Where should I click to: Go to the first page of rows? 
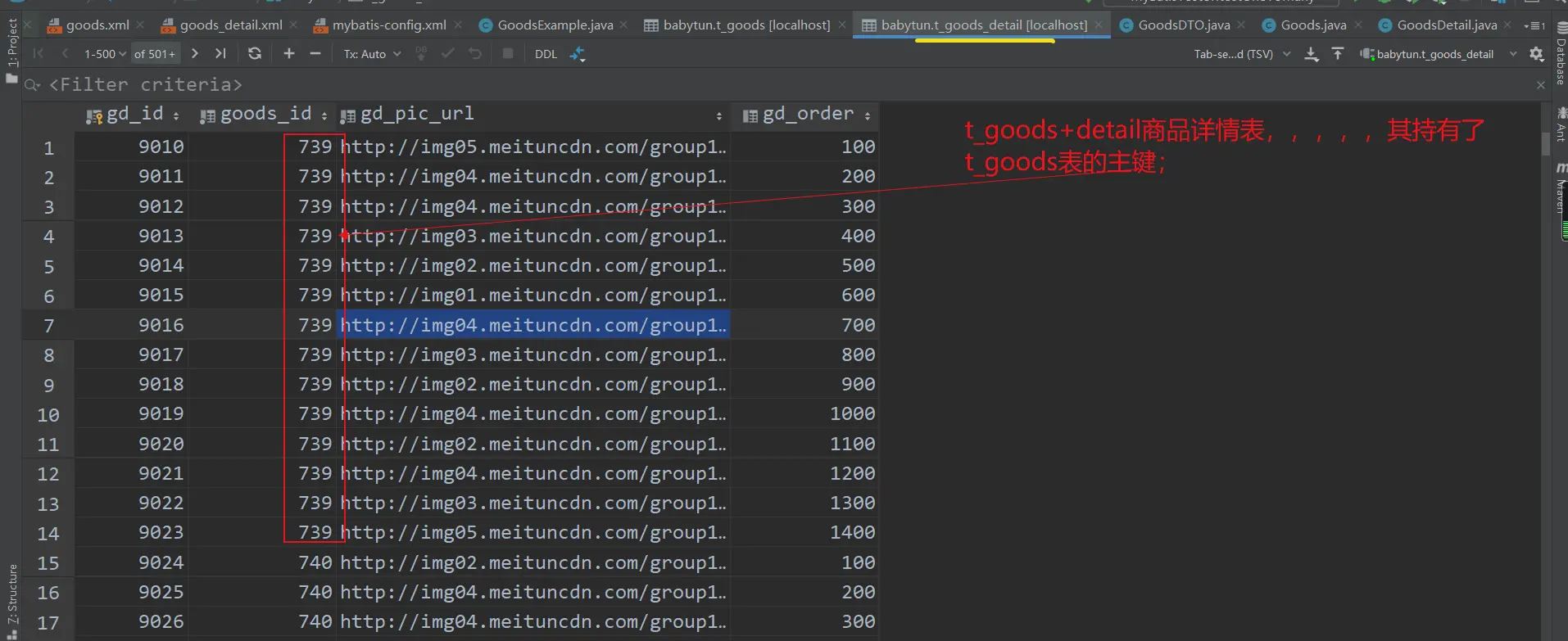[x=39, y=54]
